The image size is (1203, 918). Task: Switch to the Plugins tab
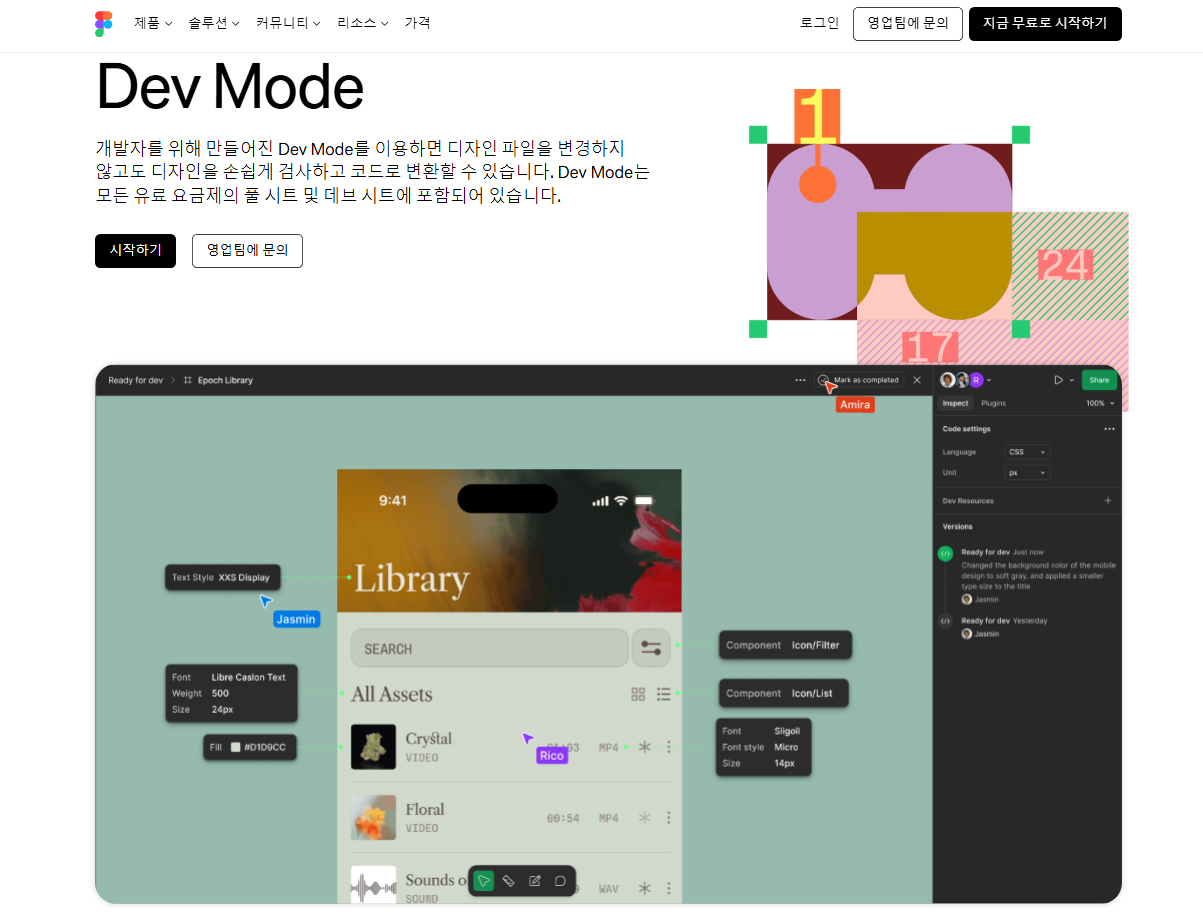click(993, 403)
